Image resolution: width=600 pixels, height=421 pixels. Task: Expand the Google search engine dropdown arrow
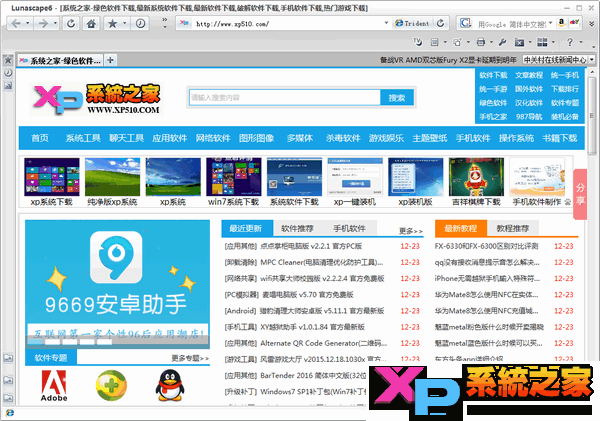point(550,23)
